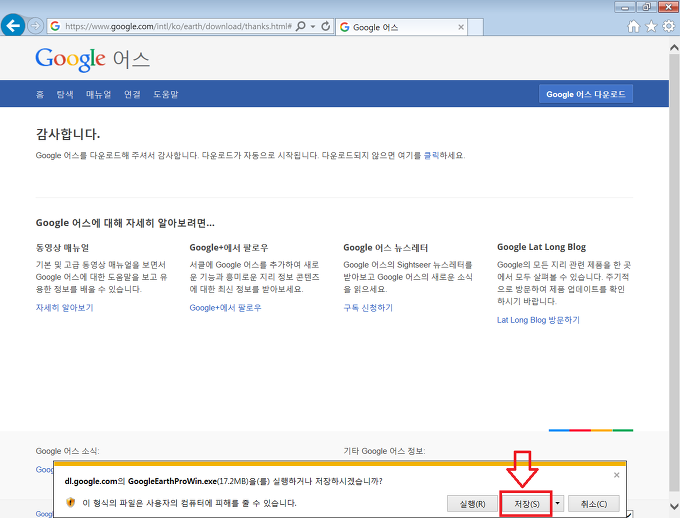Click the security shield warning icon
This screenshot has height=518, width=680.
pos(71,502)
